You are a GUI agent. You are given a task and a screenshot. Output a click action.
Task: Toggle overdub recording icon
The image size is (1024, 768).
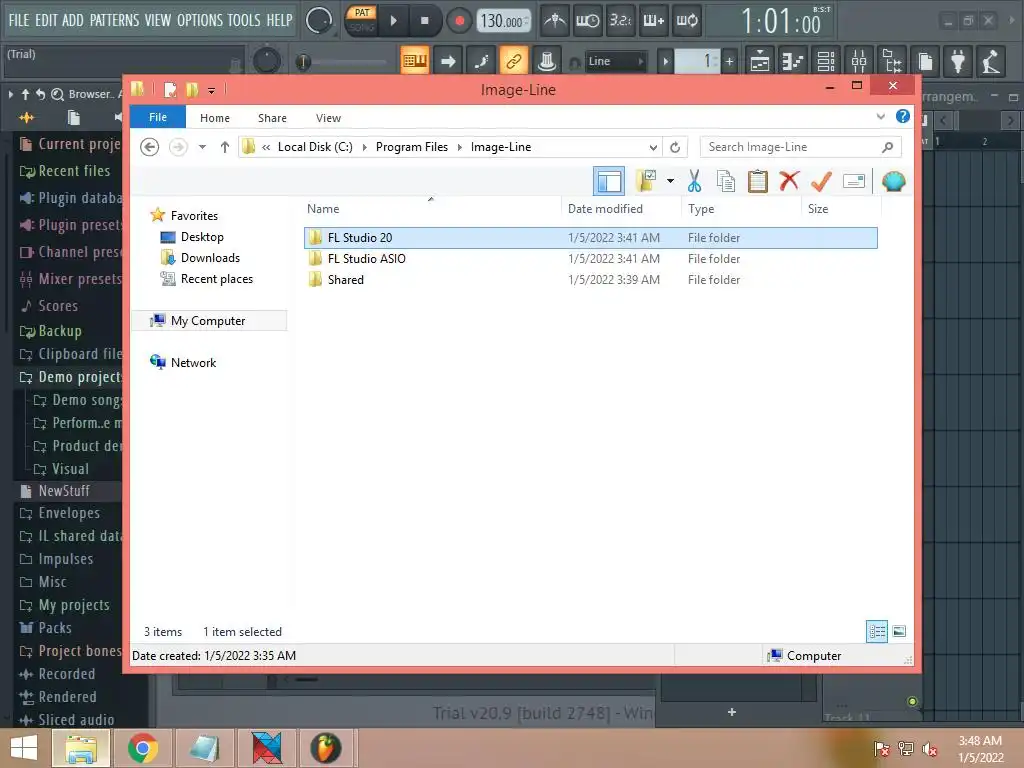[x=654, y=21]
